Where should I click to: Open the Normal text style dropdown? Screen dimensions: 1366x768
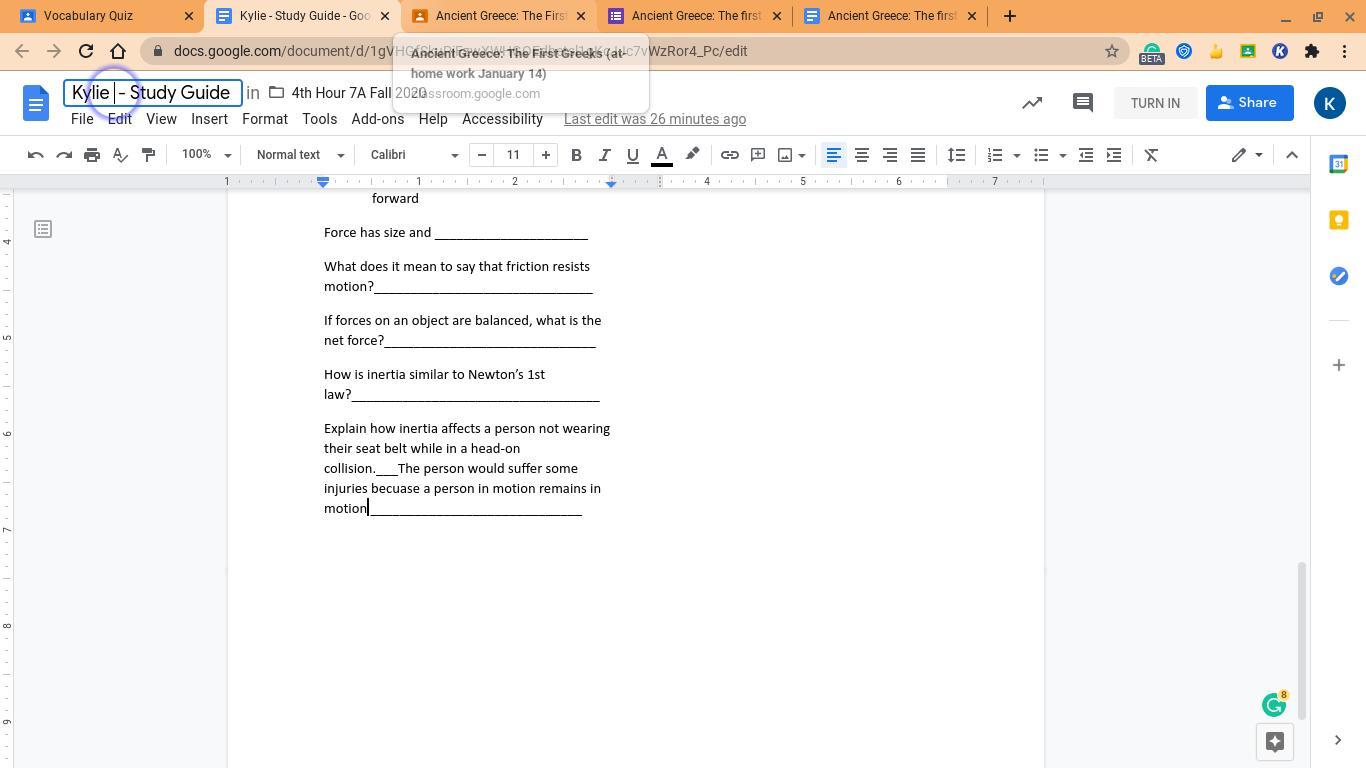coord(300,155)
